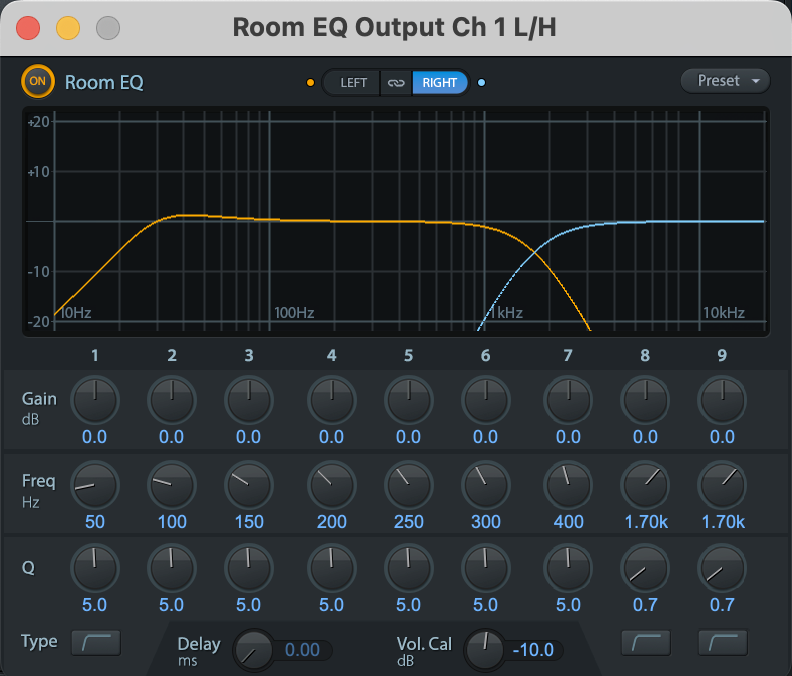This screenshot has height=676, width=792.
Task: Click the Delay value field showing 0.00
Action: (x=302, y=650)
